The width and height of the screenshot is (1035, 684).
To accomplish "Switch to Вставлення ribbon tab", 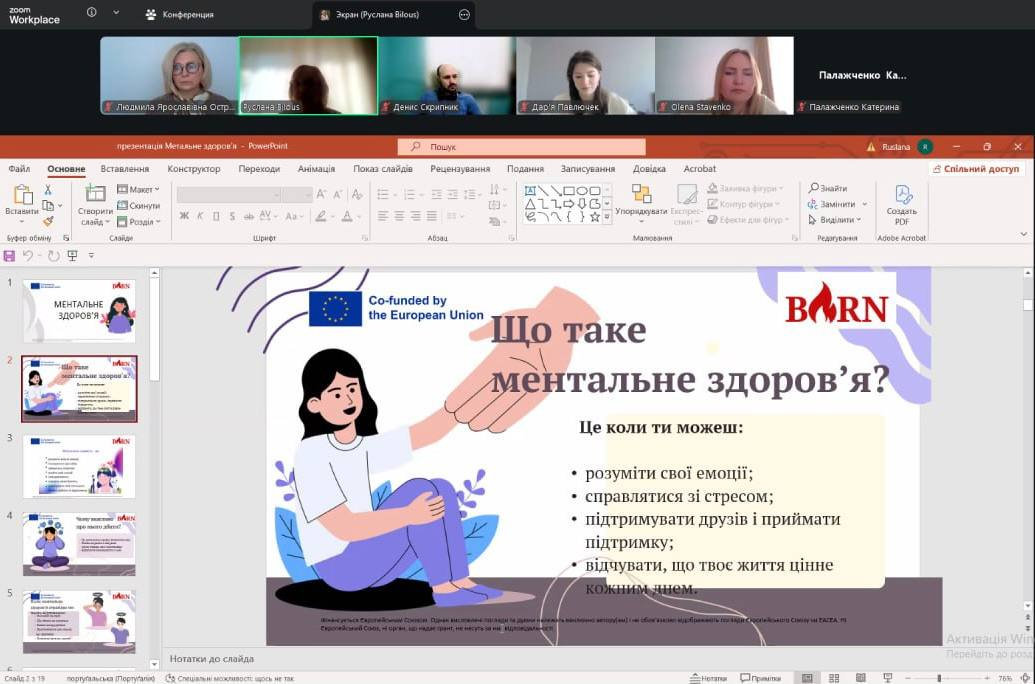I will (125, 168).
